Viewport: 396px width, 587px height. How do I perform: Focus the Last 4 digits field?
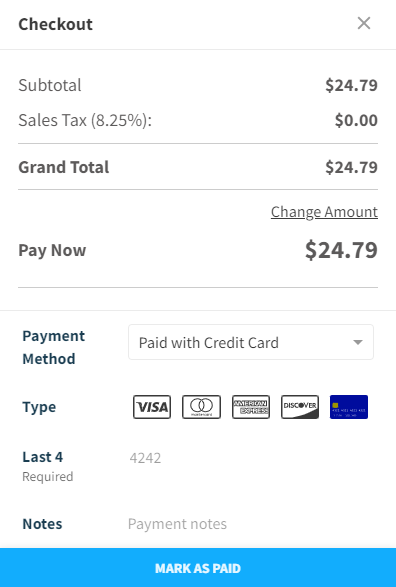(x=251, y=458)
